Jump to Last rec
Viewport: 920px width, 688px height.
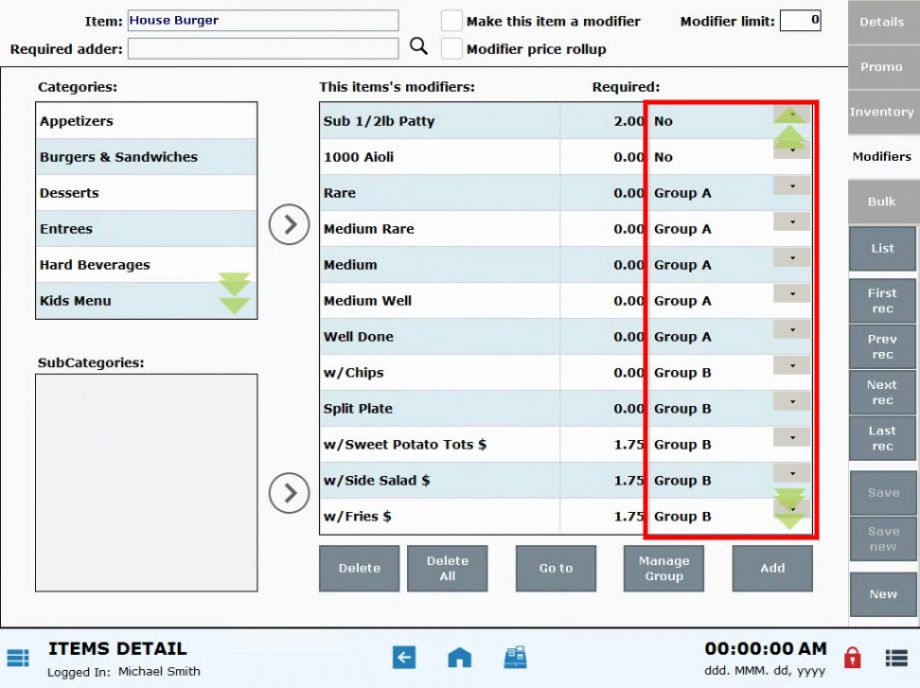tap(882, 438)
